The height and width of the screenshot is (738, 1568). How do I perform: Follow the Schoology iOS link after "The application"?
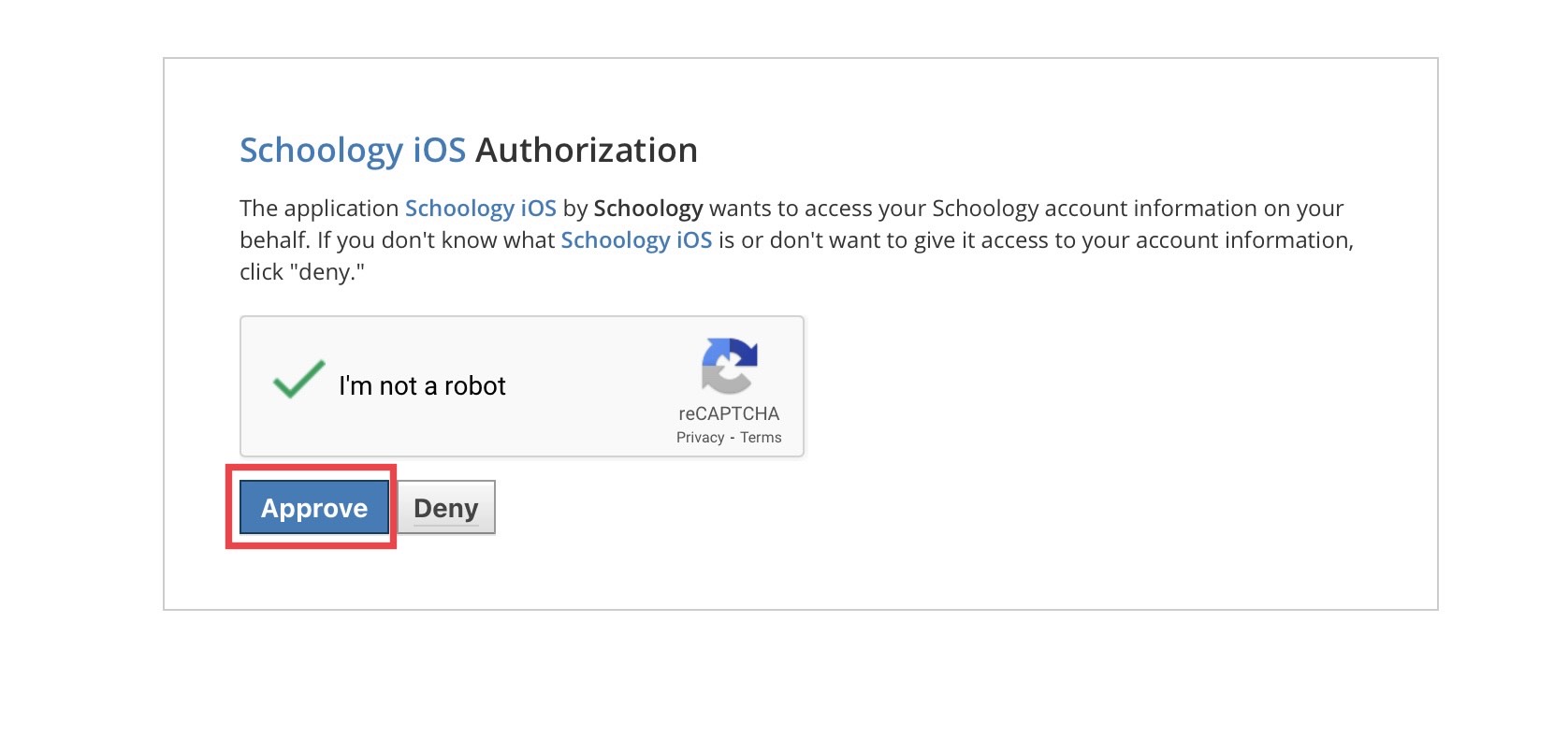[x=481, y=208]
